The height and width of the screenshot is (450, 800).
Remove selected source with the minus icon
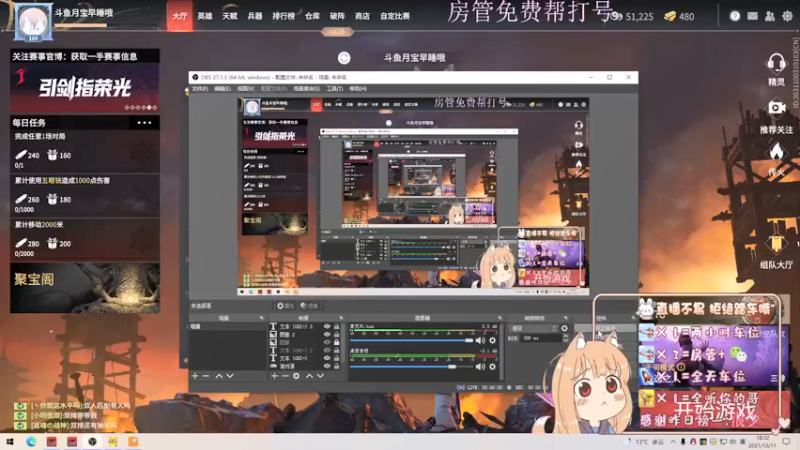point(285,376)
